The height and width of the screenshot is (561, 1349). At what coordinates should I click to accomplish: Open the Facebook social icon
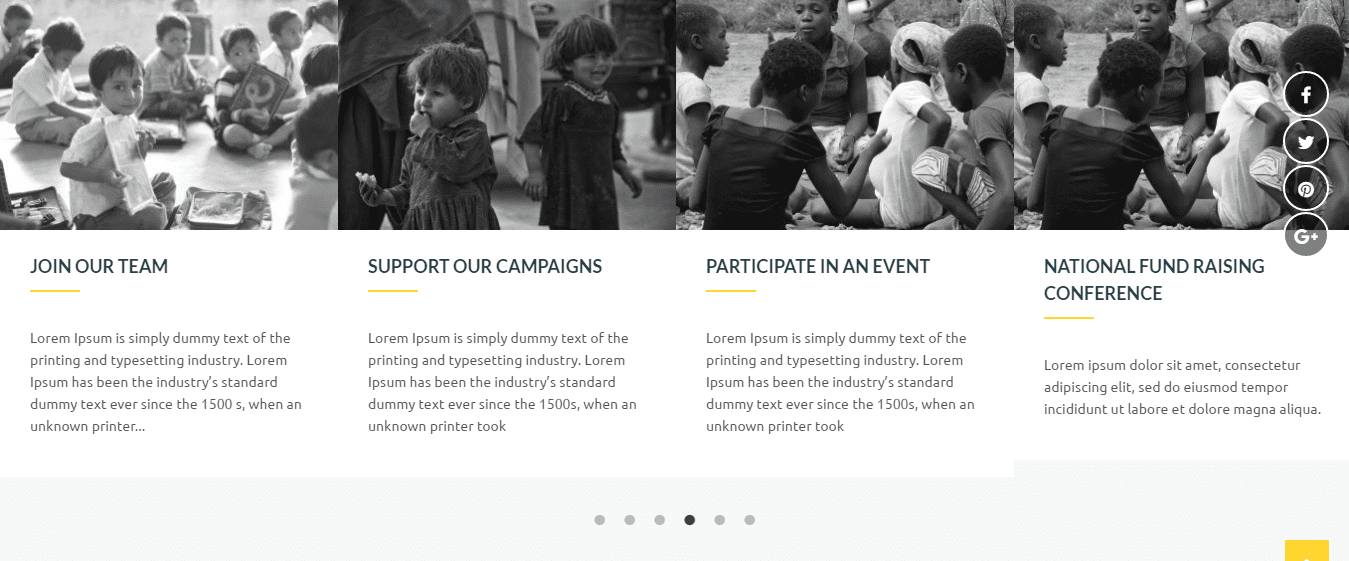[x=1306, y=95]
